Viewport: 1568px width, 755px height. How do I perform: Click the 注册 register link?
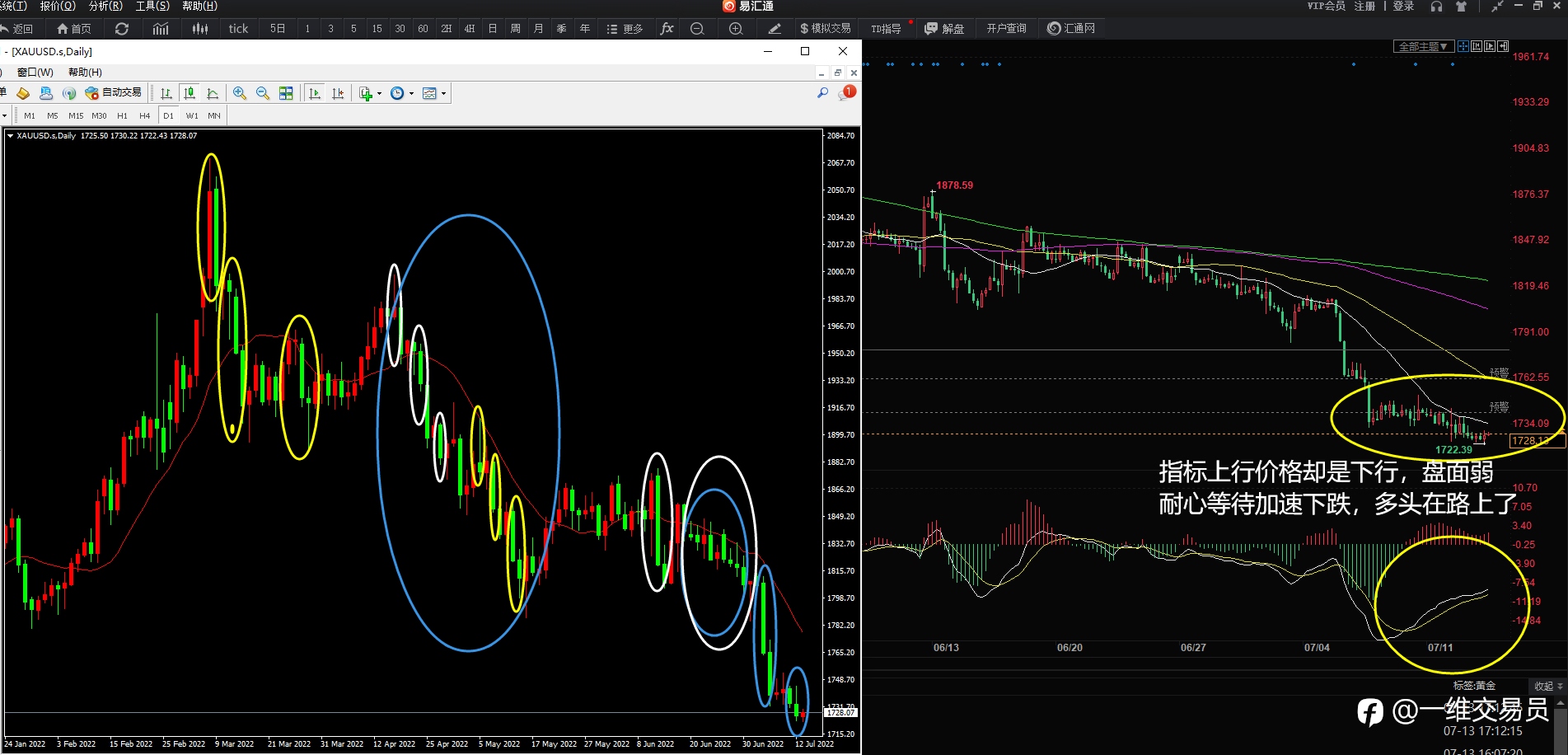[1364, 7]
